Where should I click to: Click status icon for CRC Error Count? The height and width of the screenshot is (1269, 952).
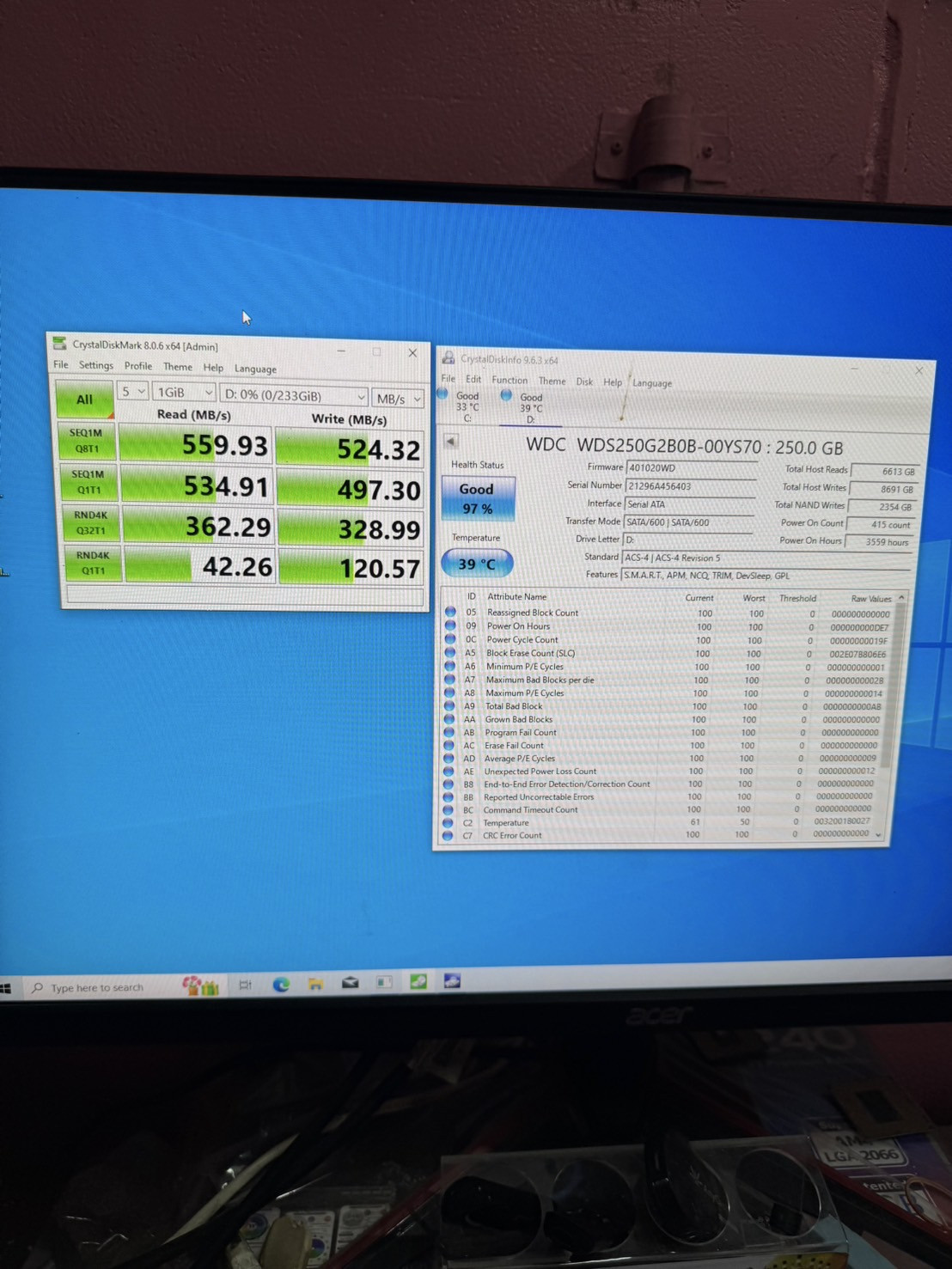(x=447, y=834)
